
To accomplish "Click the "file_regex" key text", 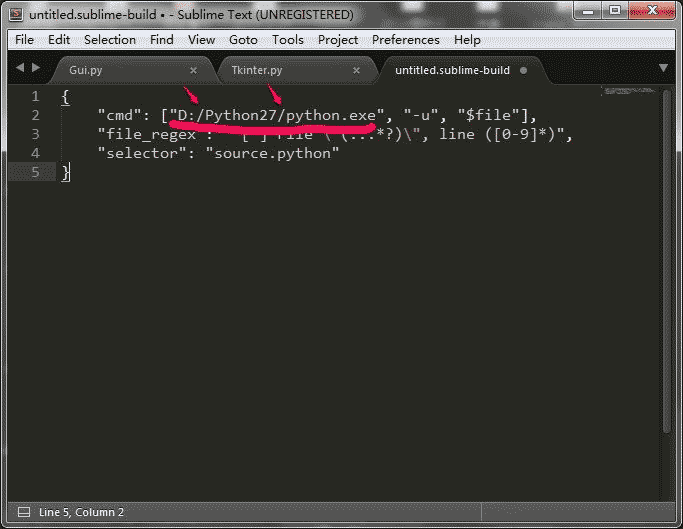I will point(151,134).
